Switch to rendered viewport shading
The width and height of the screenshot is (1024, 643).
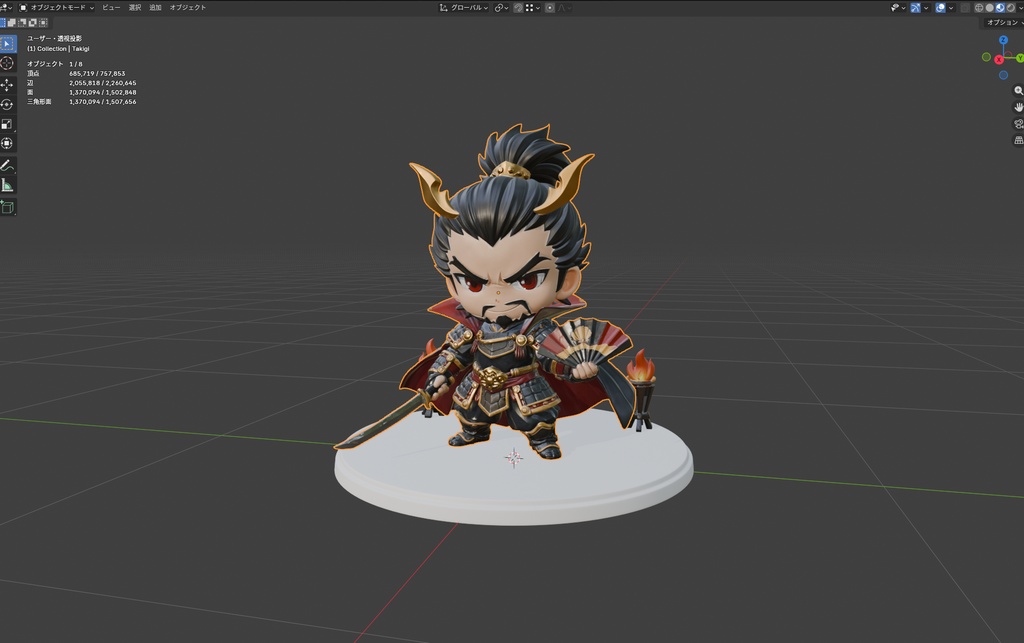click(x=1010, y=8)
